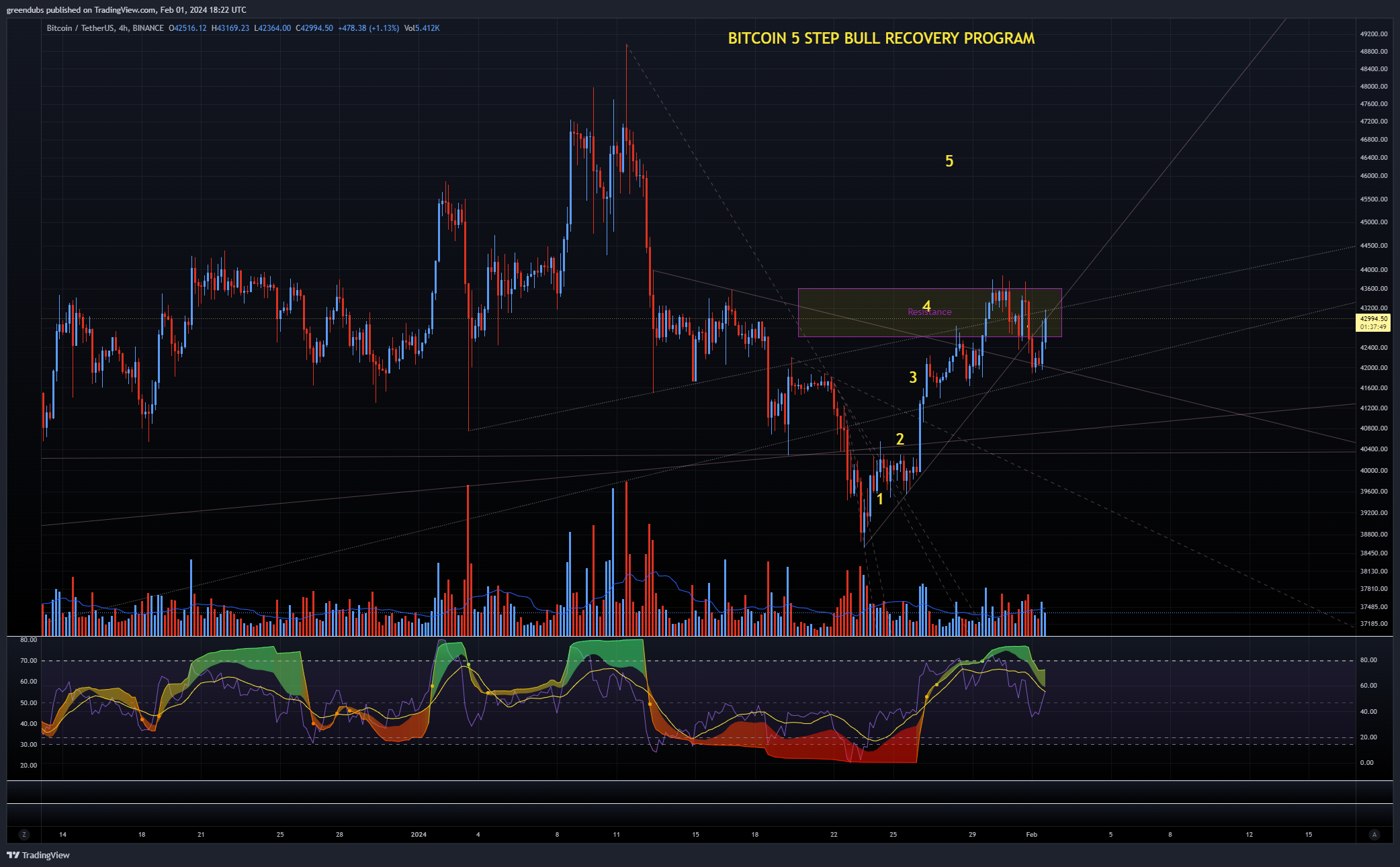Click the 49200.00 price axis label
1400x867 pixels.
pyautogui.click(x=1374, y=34)
